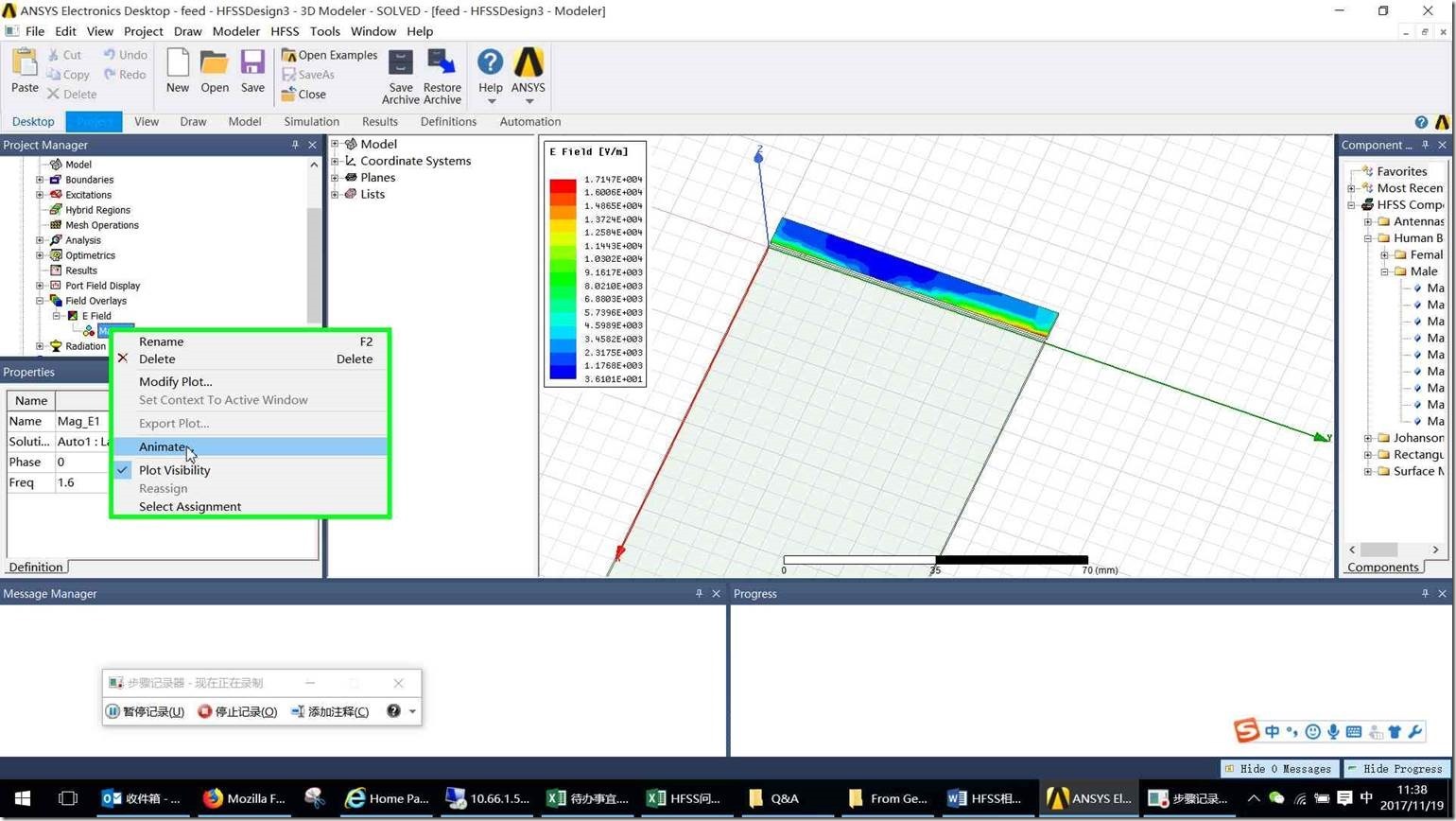
Task: Click the Hide 0 Messages button
Action: click(x=1278, y=769)
